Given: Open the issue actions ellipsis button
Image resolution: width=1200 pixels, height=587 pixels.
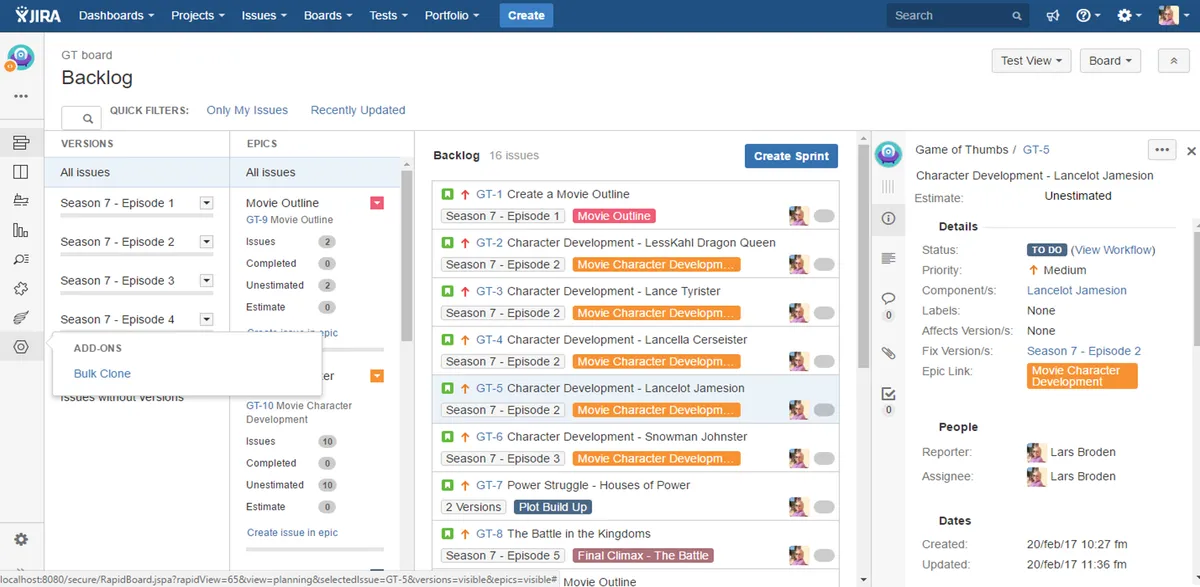Looking at the screenshot, I should (1162, 150).
